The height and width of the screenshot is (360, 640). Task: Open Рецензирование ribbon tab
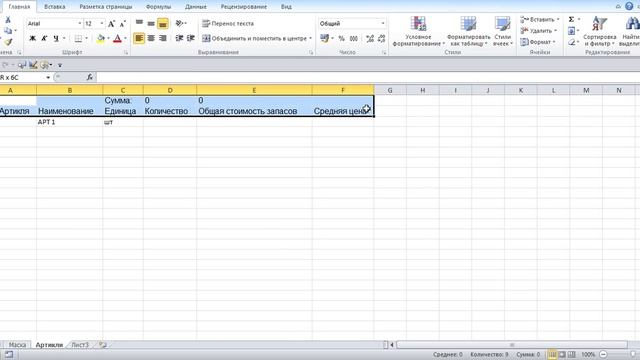point(244,7)
